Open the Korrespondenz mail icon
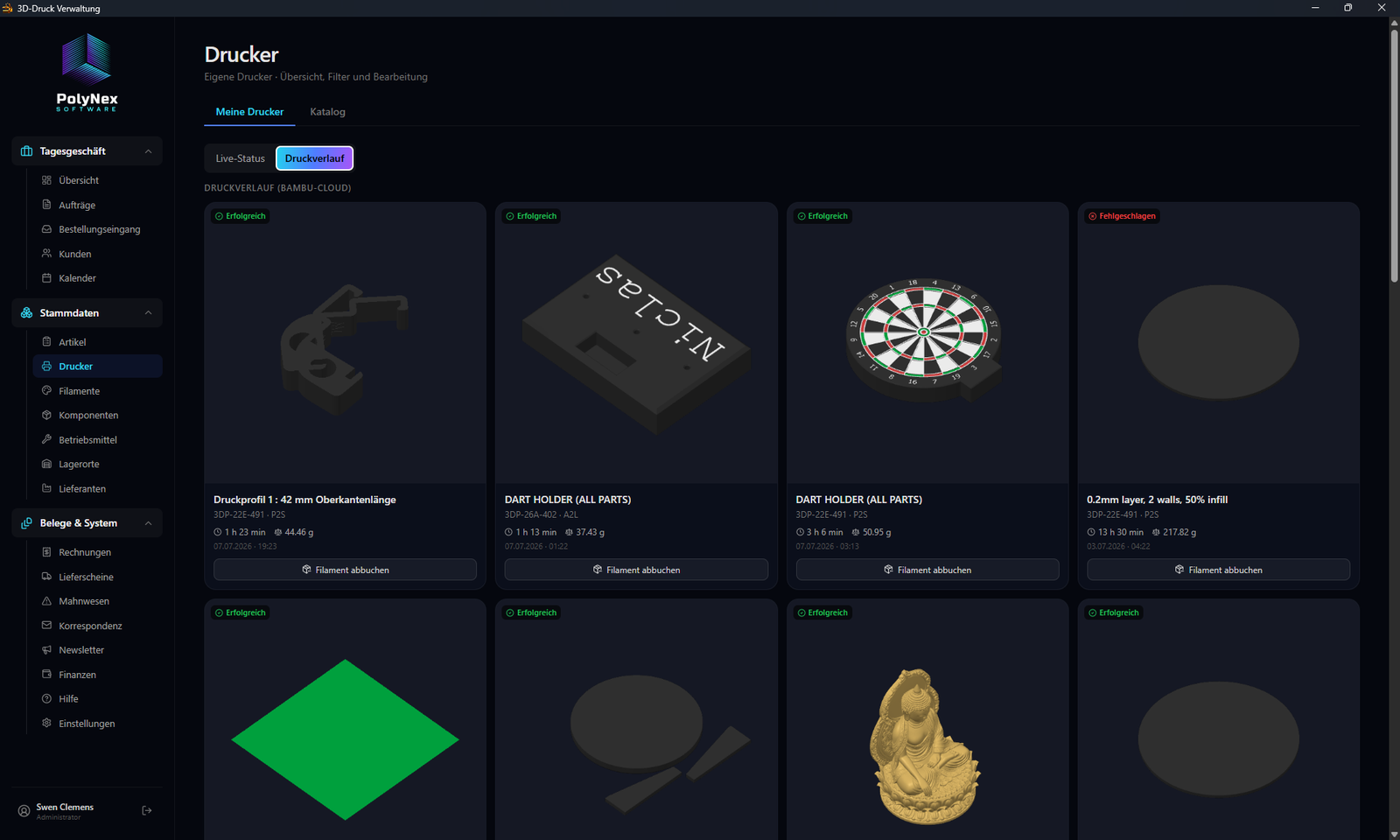The width and height of the screenshot is (1400, 840). [47, 626]
